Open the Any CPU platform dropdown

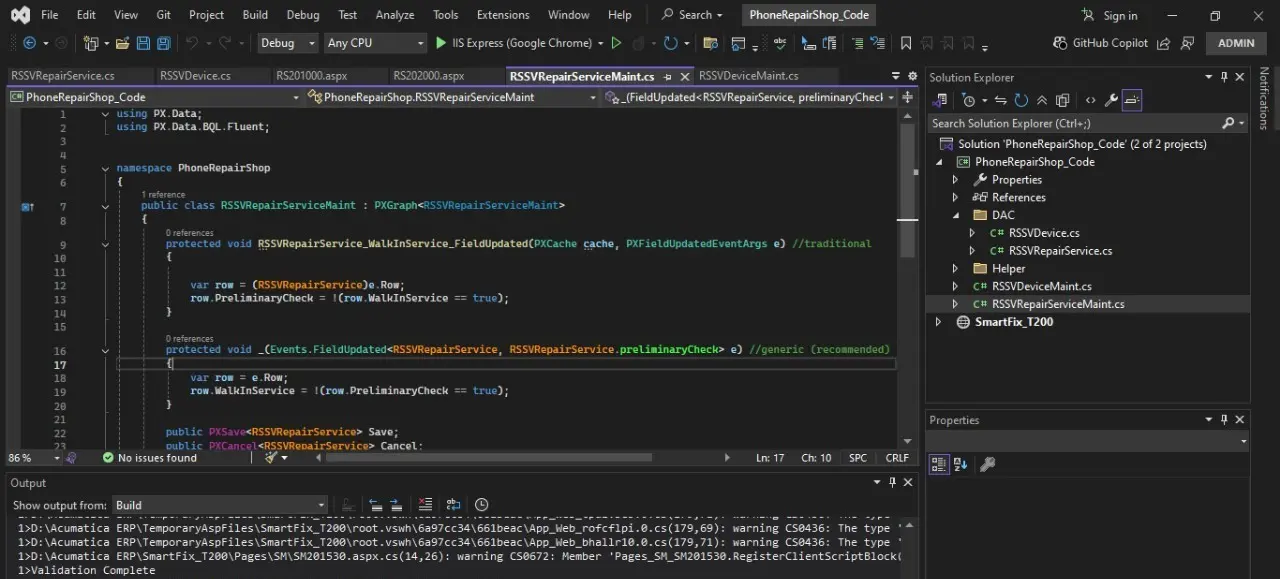pos(375,43)
